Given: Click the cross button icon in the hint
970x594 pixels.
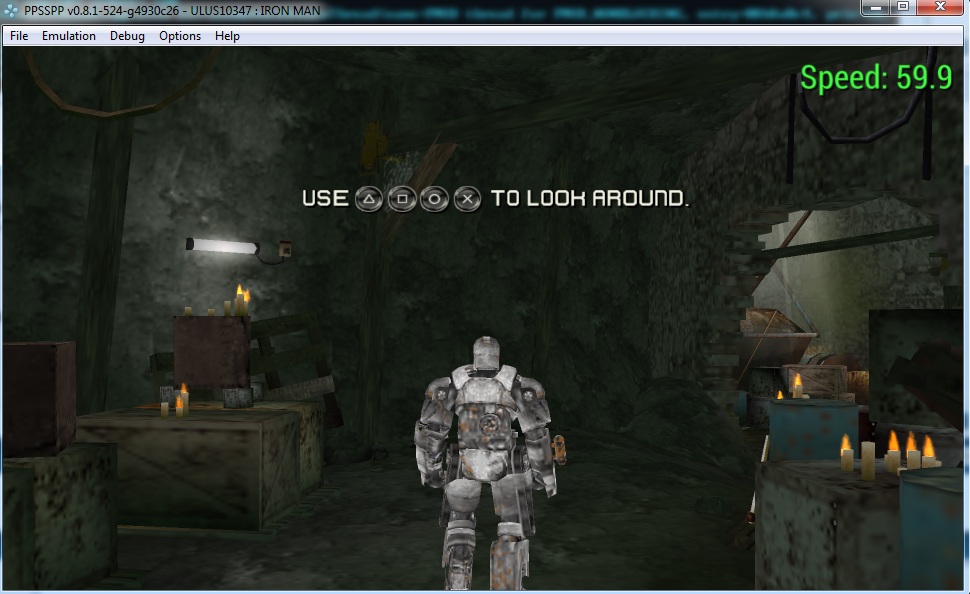Looking at the screenshot, I should pos(467,199).
